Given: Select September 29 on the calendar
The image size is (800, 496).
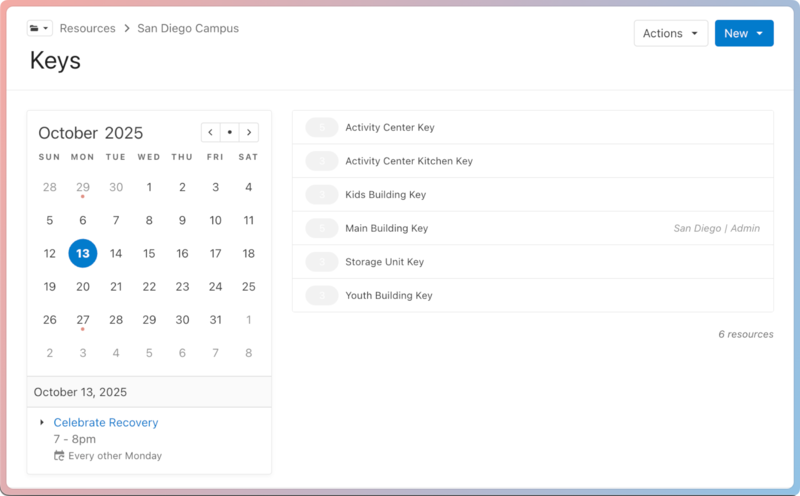Looking at the screenshot, I should [x=83, y=187].
